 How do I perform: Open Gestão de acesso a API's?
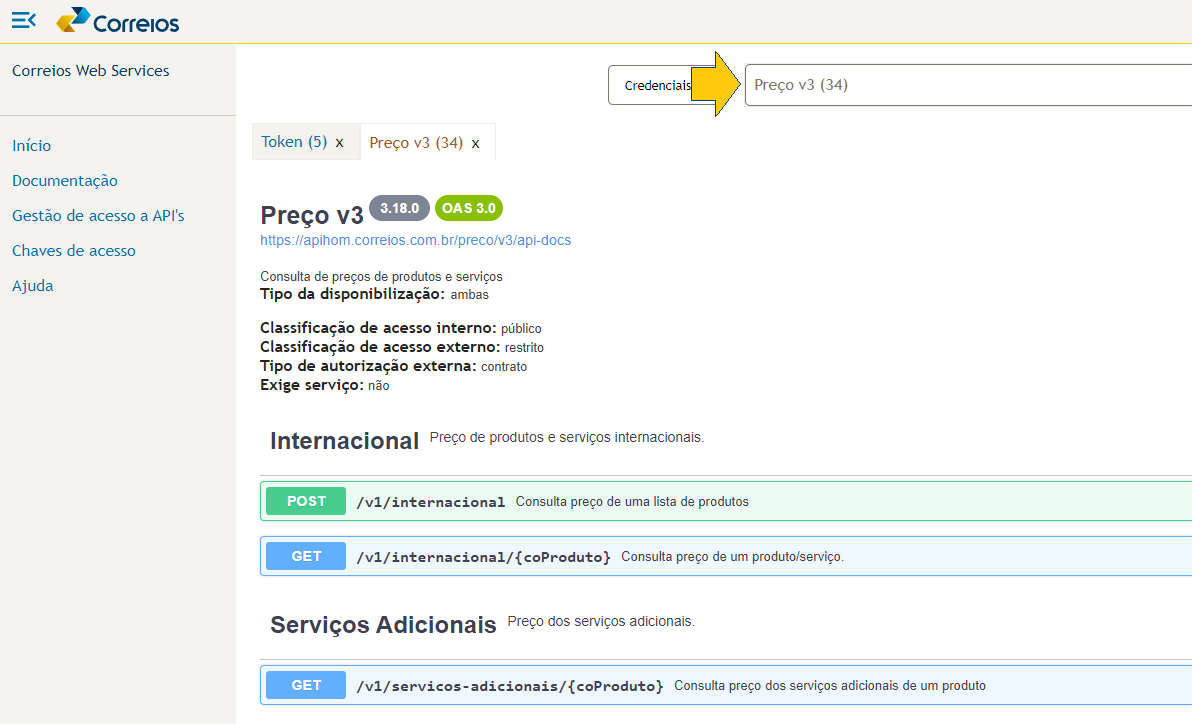98,215
